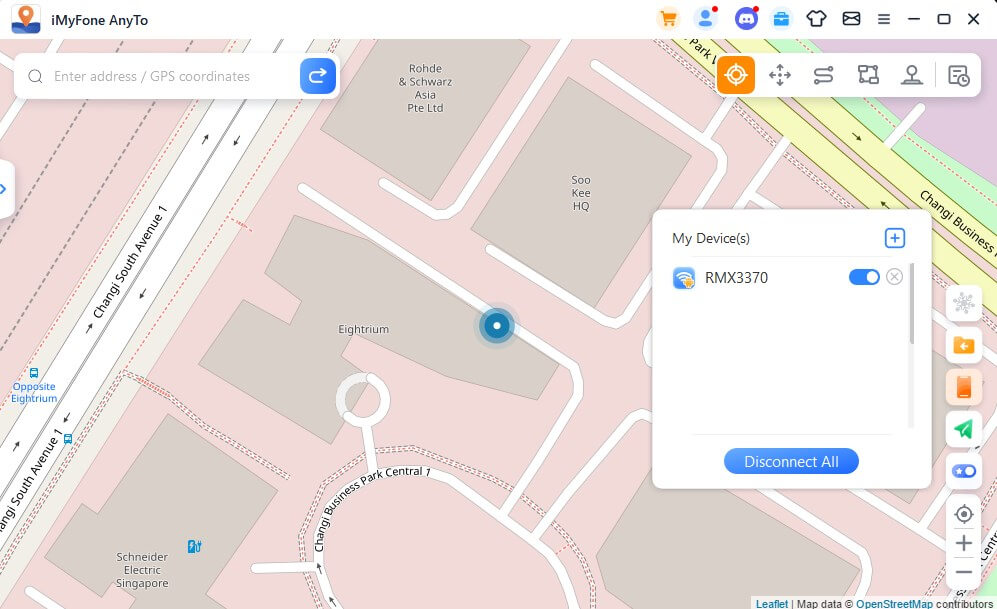This screenshot has width=997, height=609.
Task: Click the RMX3370 Wi-Fi device icon
Action: (684, 278)
